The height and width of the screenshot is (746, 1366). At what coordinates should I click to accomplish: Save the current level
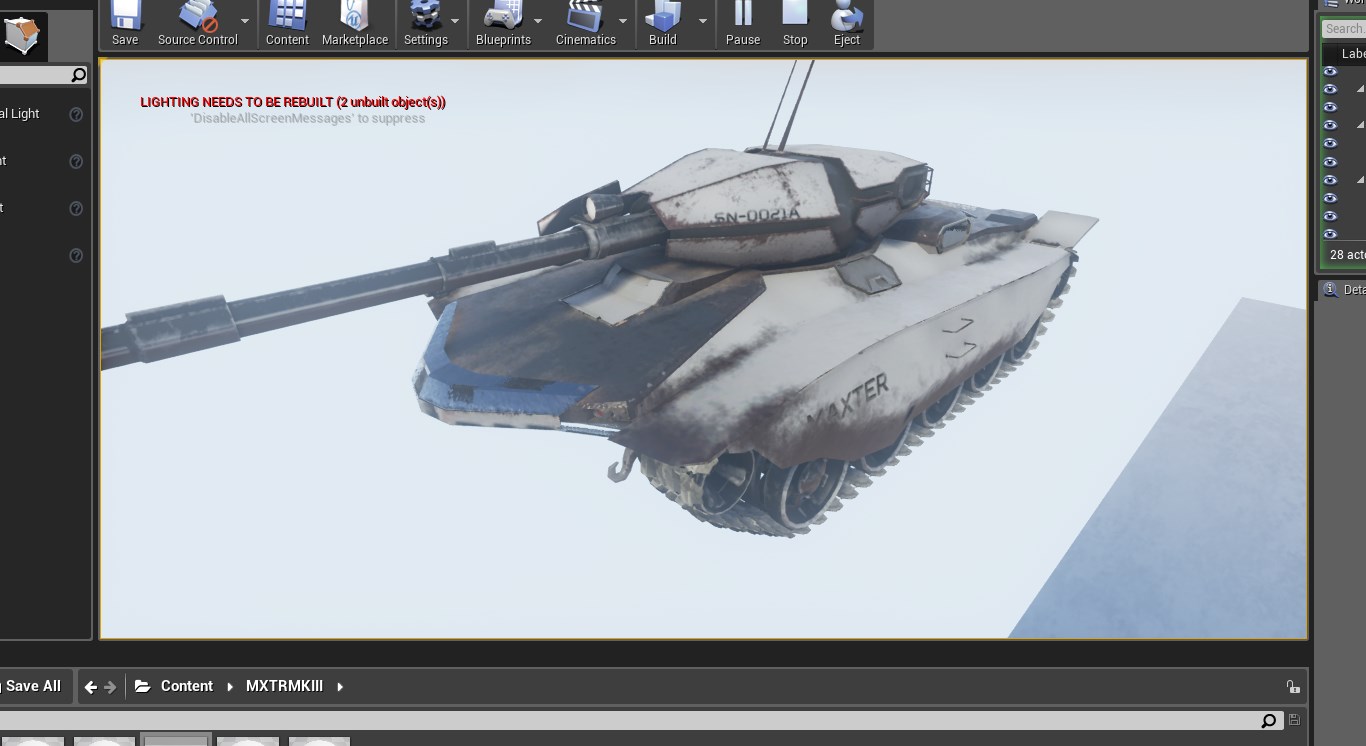pos(124,20)
